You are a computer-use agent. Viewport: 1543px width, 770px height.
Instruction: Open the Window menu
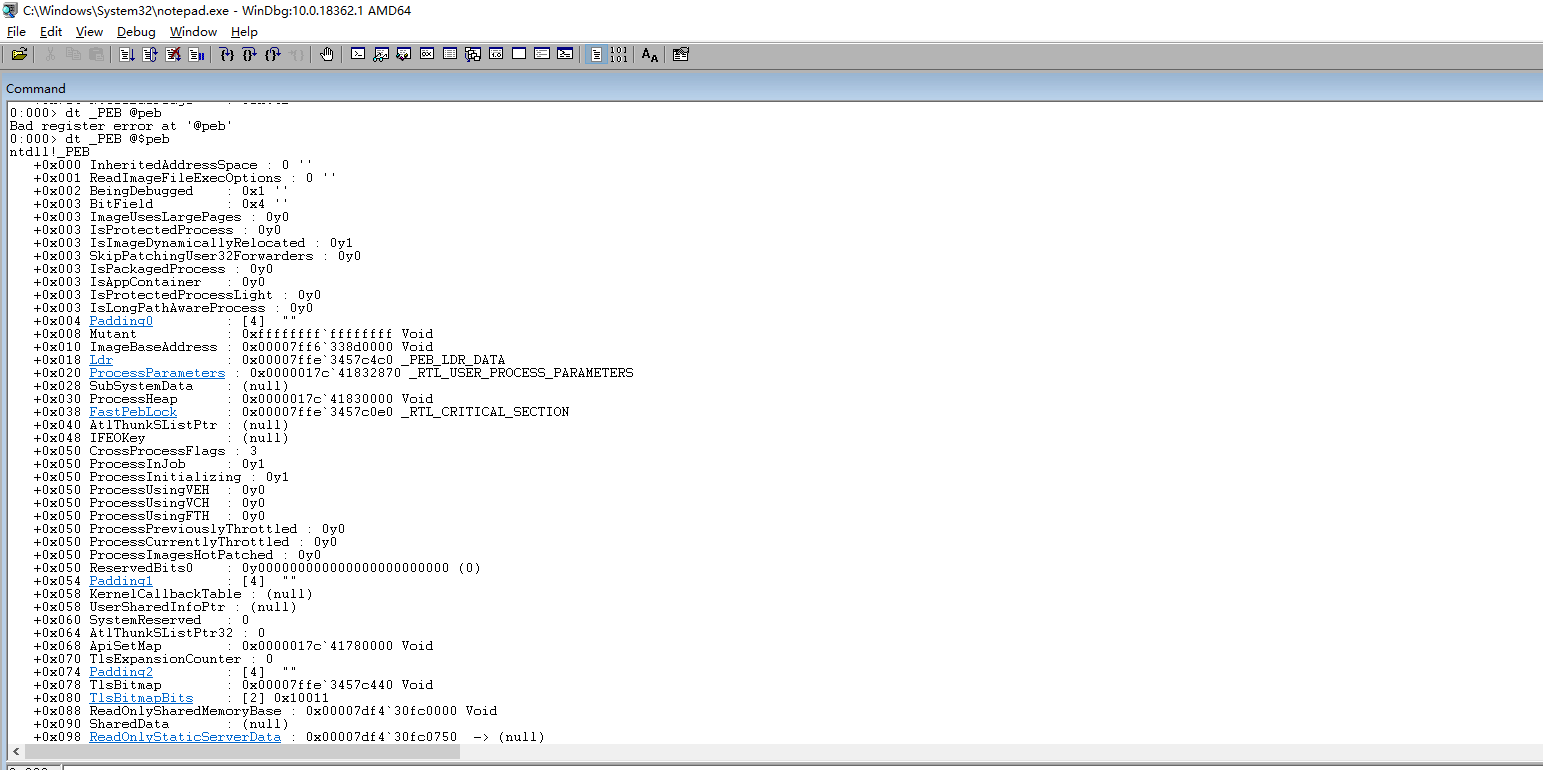[193, 32]
